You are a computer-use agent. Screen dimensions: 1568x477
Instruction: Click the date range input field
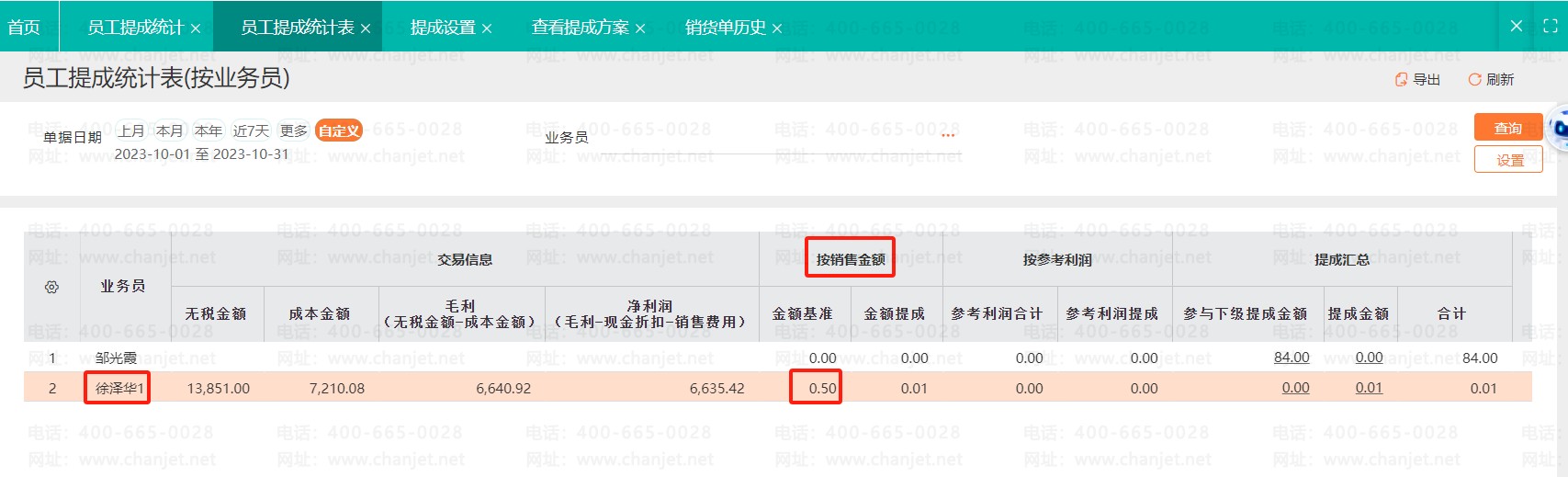tap(202, 154)
